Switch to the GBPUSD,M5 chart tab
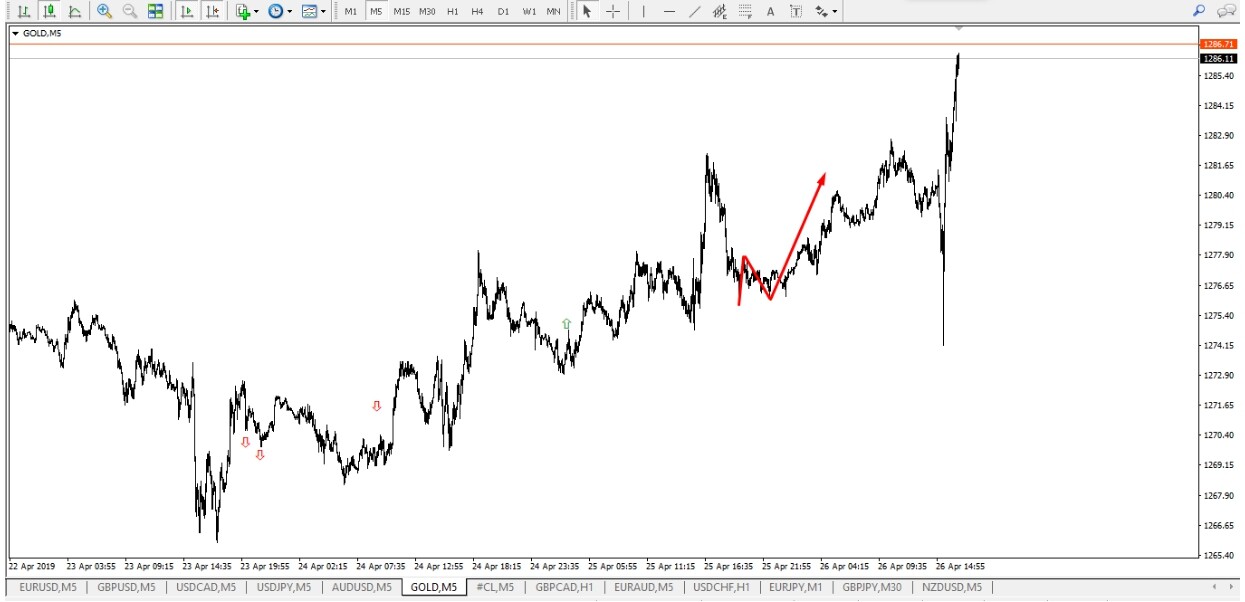1245x602 pixels. pos(126,587)
